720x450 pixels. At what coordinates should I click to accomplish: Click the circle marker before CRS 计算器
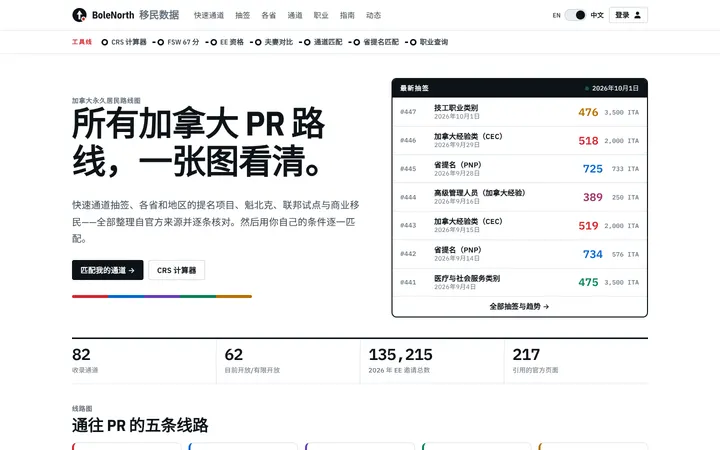(x=105, y=42)
